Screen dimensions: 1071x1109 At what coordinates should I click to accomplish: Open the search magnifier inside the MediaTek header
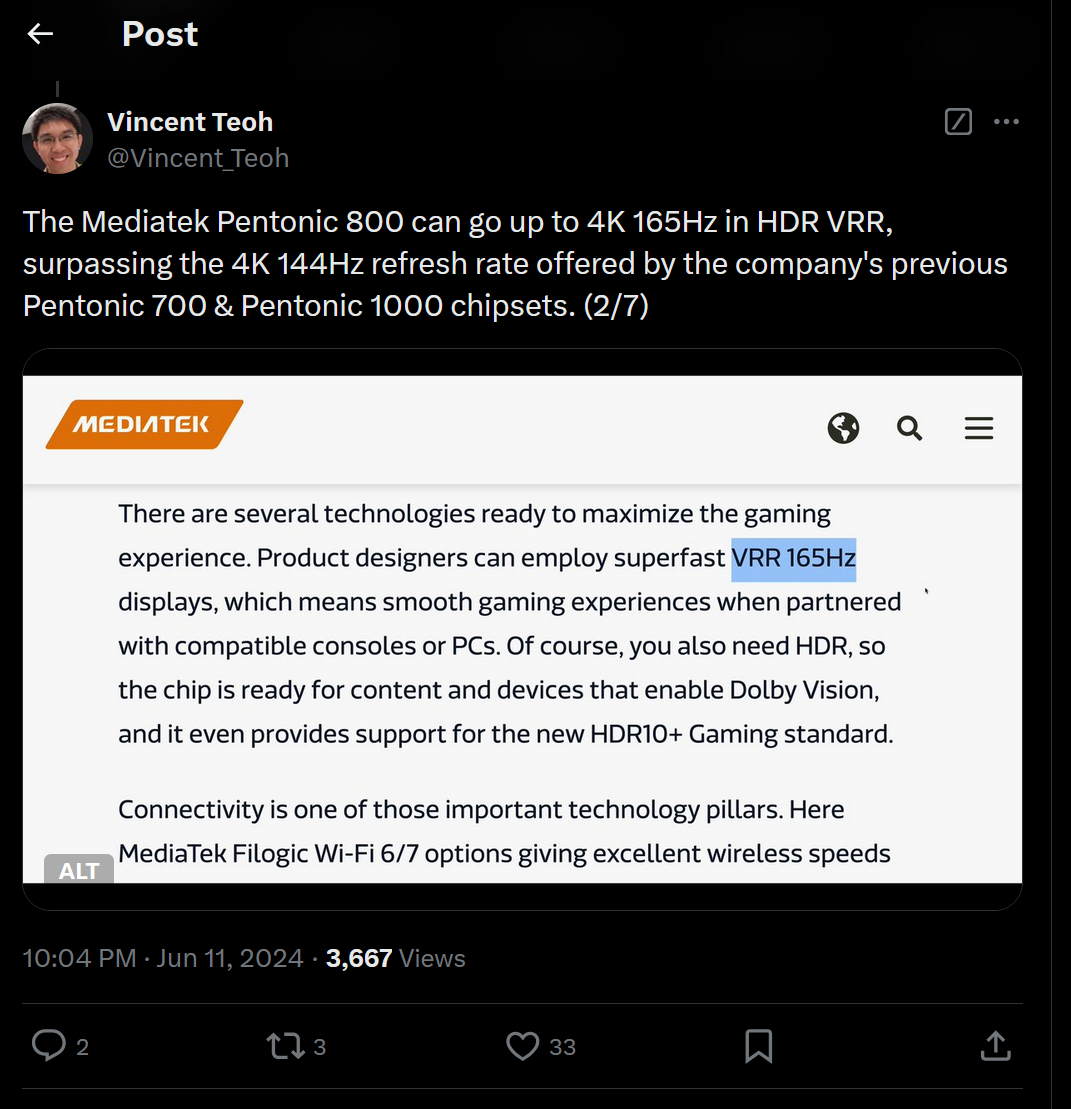(x=909, y=428)
